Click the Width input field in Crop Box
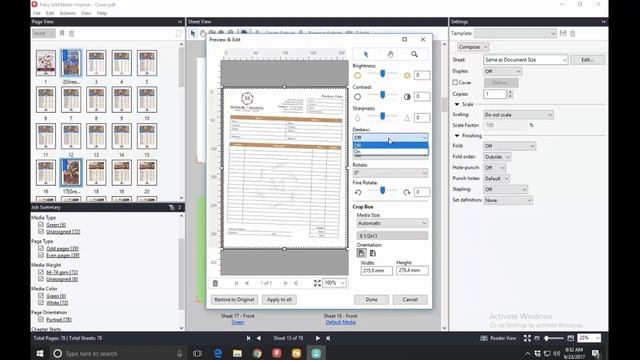The width and height of the screenshot is (640, 360). (x=376, y=270)
